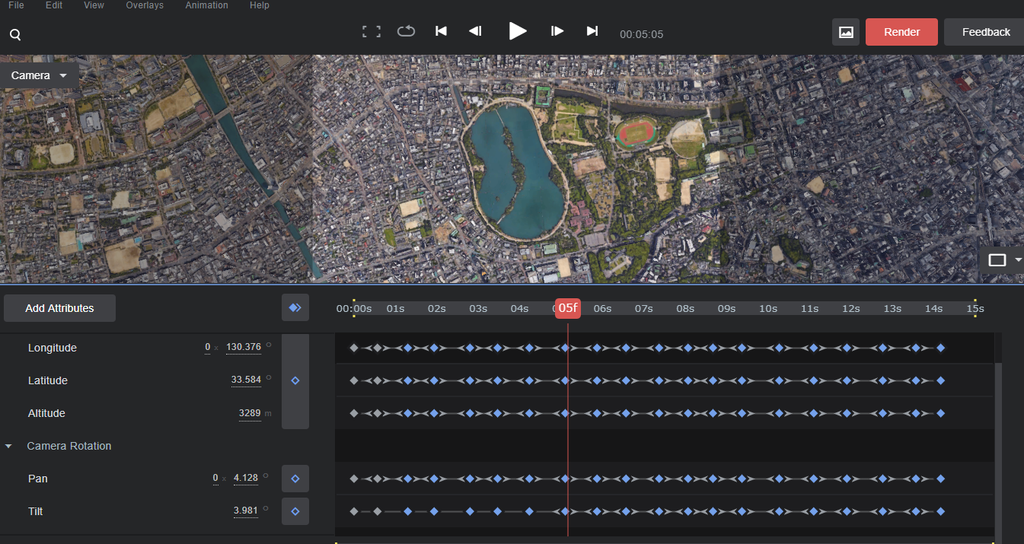
Task: Click the 10s mark on timeline ruler
Action: (x=768, y=308)
